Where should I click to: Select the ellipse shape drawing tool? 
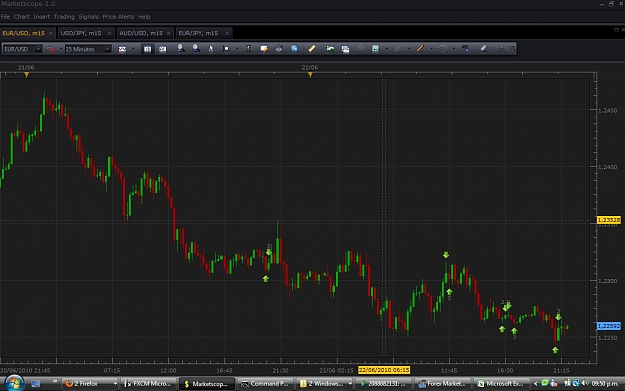(442, 49)
